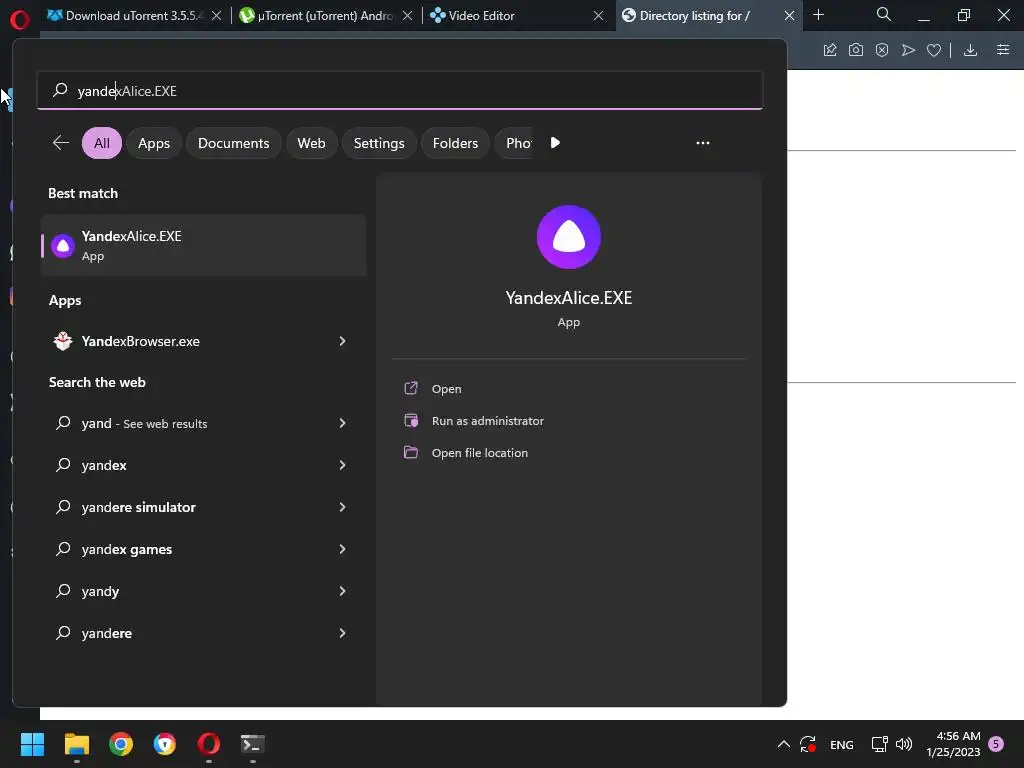Open network tray icon
The image size is (1024, 768).
[880, 744]
